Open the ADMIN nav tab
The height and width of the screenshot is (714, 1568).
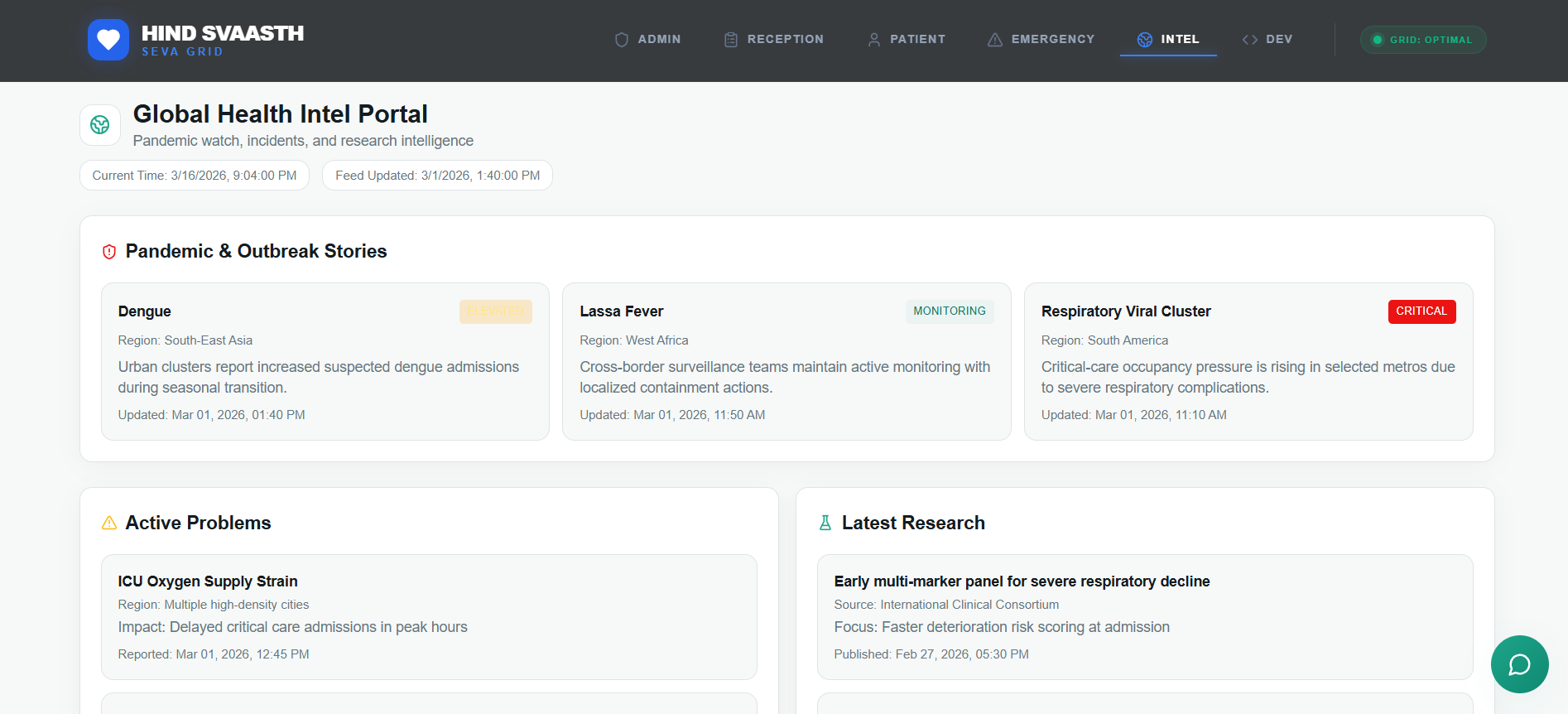(648, 40)
